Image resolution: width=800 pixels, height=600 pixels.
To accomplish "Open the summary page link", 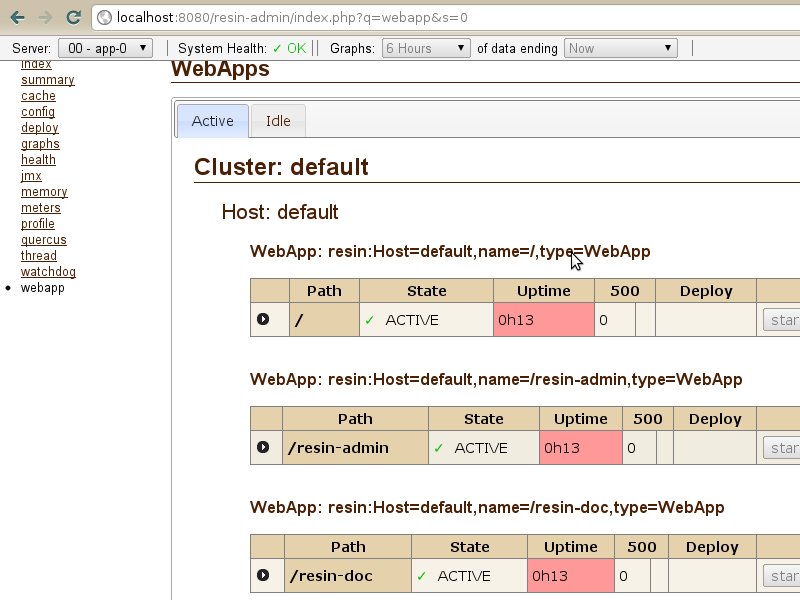I will (48, 80).
